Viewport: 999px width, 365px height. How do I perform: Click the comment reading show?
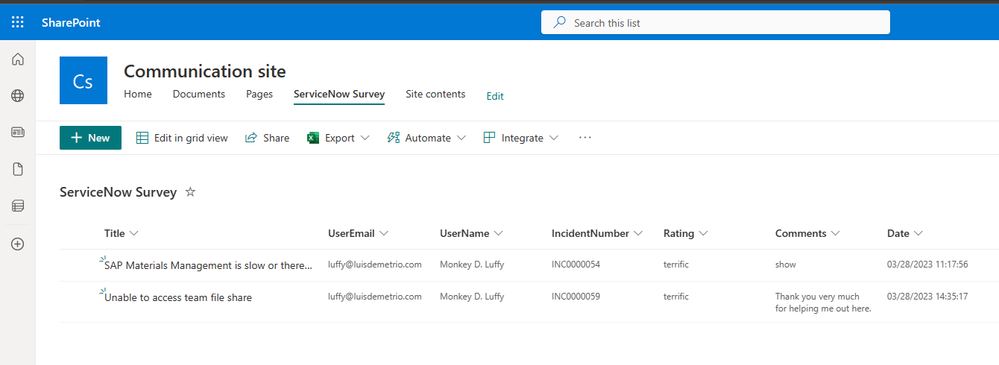coord(786,264)
